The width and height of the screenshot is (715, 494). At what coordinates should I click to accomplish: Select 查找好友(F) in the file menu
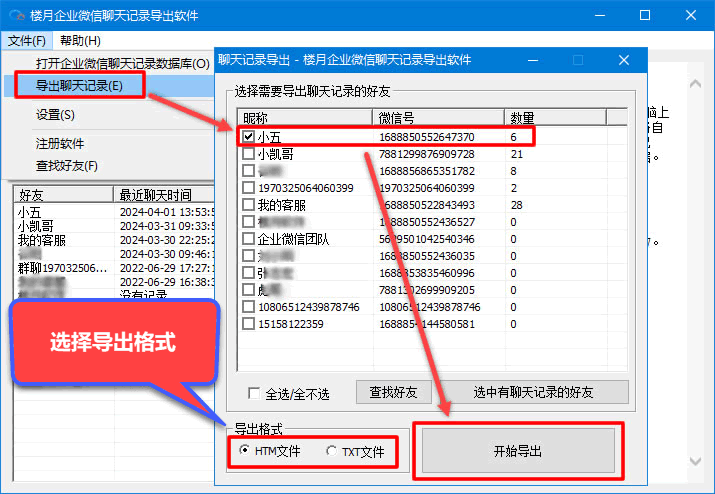[67, 166]
